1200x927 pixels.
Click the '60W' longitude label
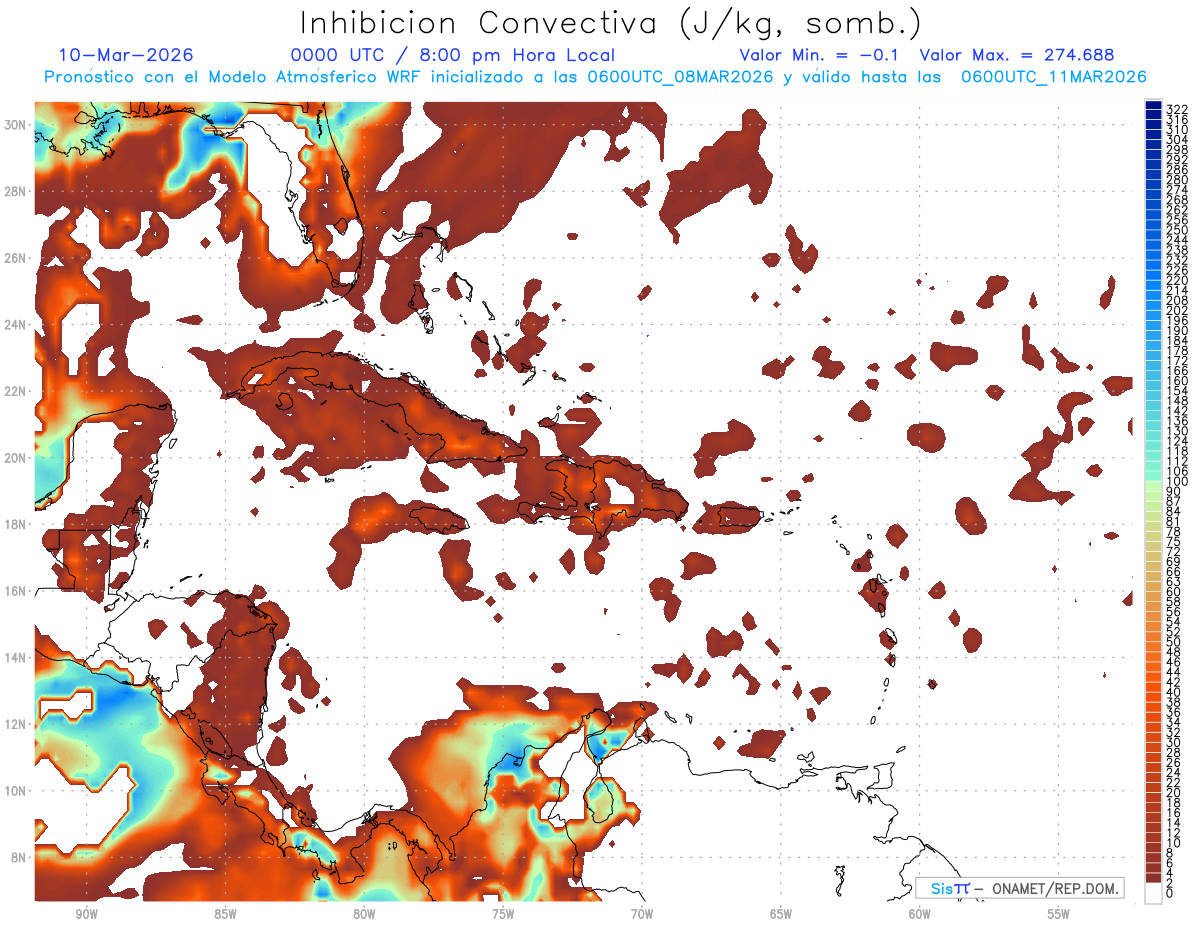point(920,914)
